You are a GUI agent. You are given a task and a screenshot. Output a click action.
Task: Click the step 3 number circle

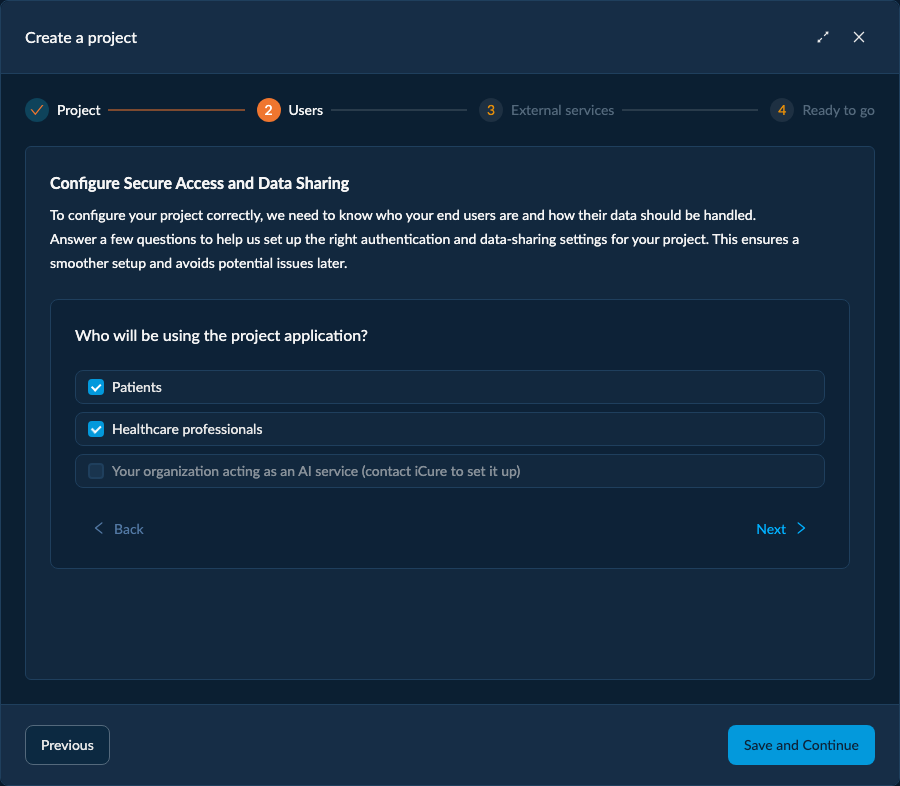[x=491, y=110]
